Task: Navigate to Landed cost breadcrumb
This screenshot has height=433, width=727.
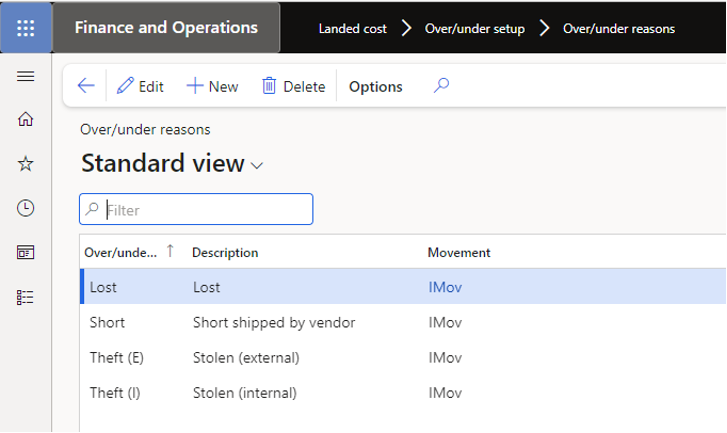Action: (x=352, y=28)
